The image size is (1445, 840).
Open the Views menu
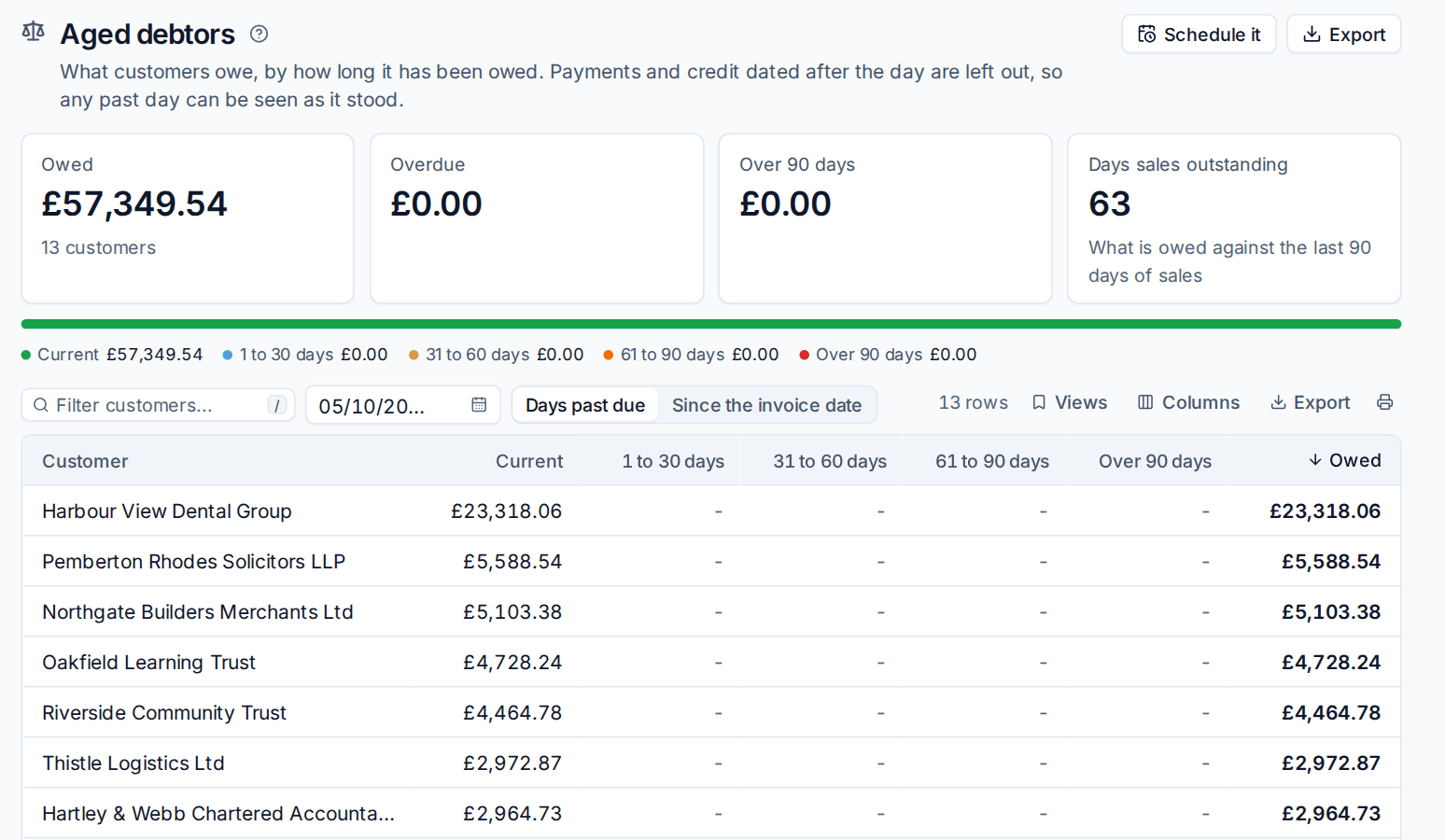pos(1070,402)
